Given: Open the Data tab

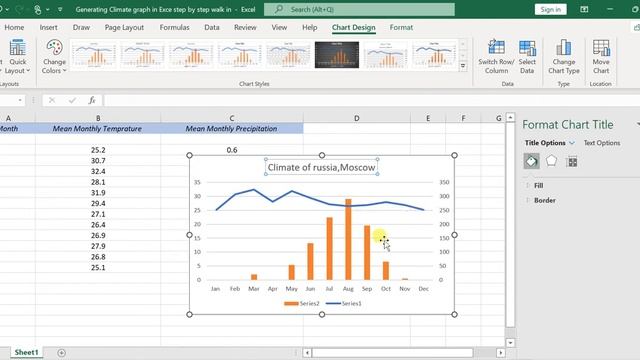Looking at the screenshot, I should coord(212,27).
